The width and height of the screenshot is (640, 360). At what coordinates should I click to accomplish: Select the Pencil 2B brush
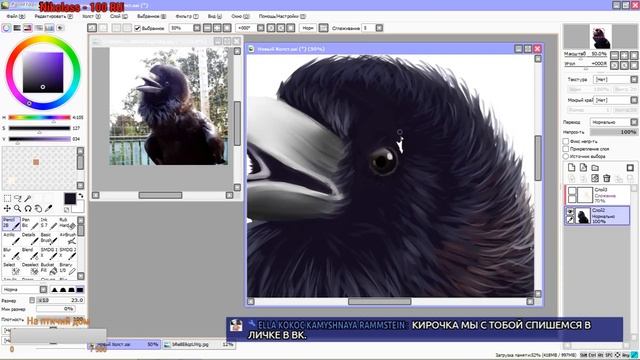tap(11, 223)
